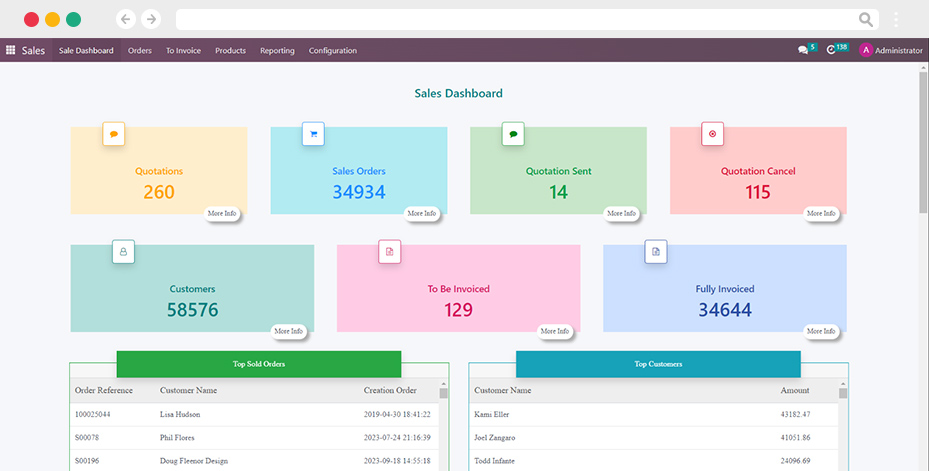The height and width of the screenshot is (471, 929).
Task: Click More Info on Quotations card
Action: (x=222, y=213)
